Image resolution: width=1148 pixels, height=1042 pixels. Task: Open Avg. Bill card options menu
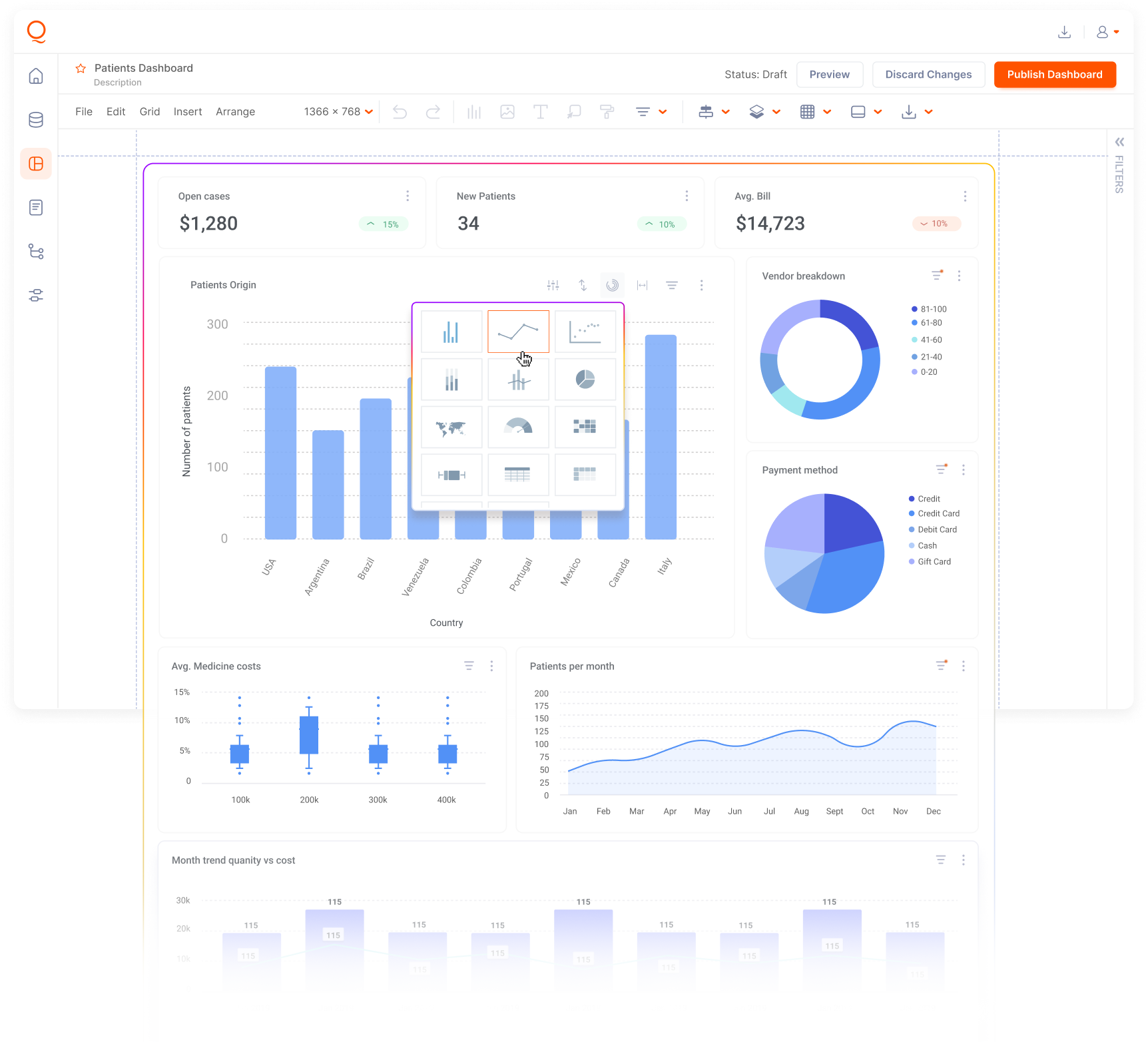coord(964,196)
